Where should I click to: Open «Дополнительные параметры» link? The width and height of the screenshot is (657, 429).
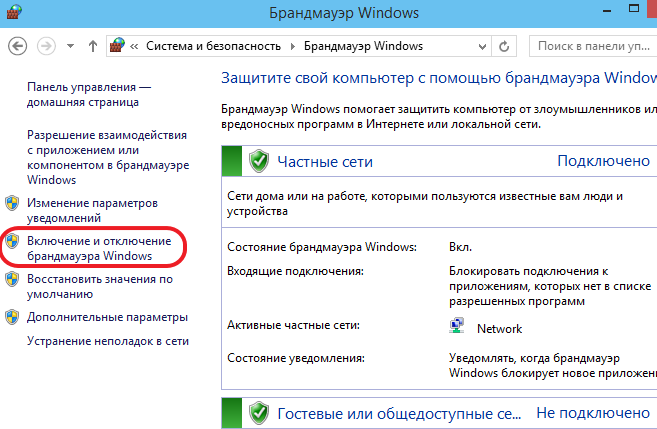click(107, 317)
